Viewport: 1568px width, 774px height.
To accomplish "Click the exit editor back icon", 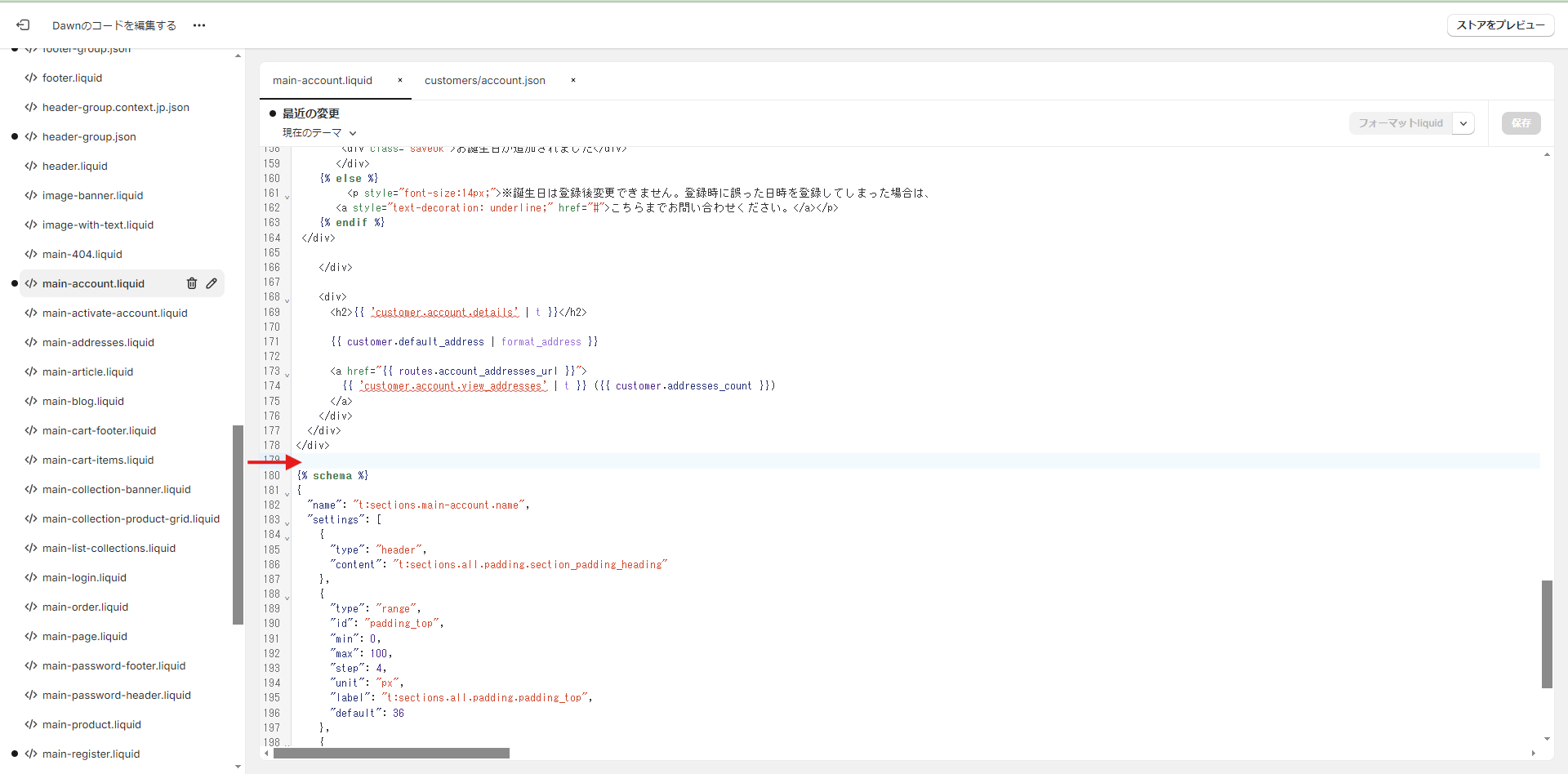I will pyautogui.click(x=23, y=25).
